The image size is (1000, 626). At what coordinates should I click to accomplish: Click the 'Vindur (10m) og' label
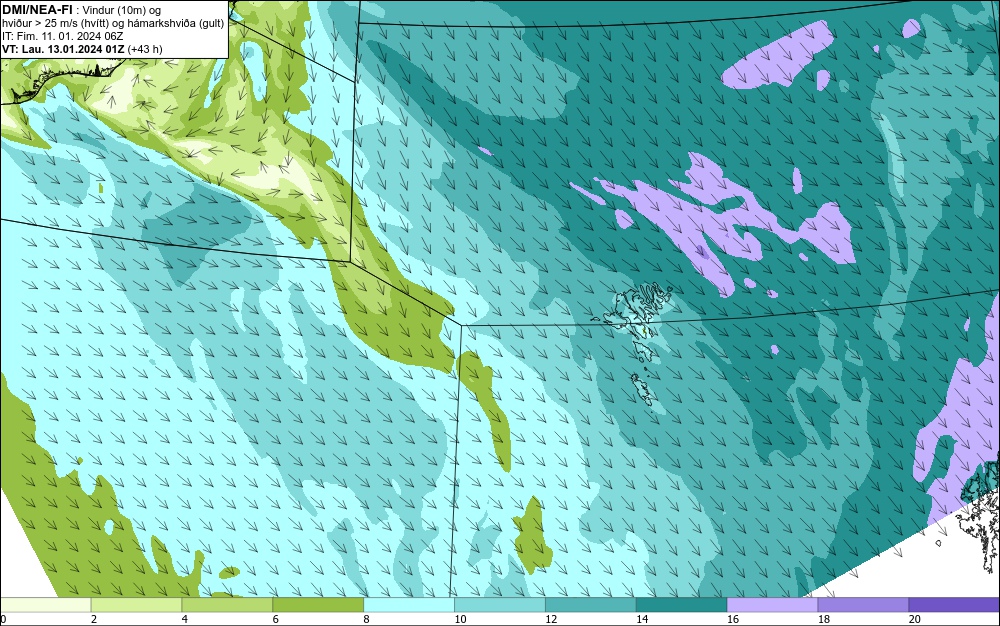coord(122,10)
